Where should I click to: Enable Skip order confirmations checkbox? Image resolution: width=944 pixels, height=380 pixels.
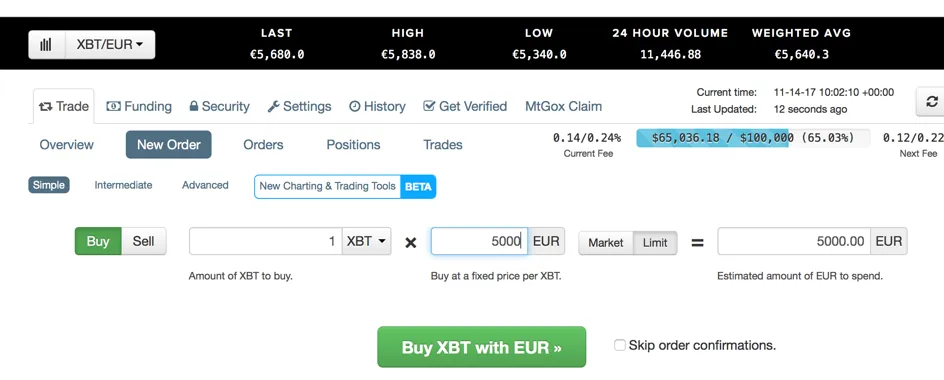coord(620,345)
